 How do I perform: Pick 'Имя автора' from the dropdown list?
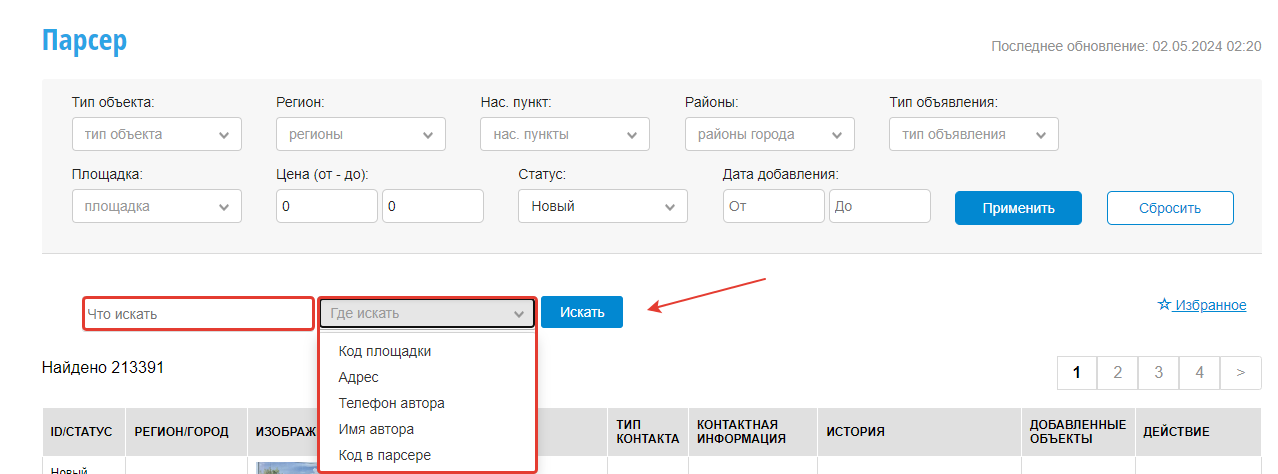coord(376,429)
